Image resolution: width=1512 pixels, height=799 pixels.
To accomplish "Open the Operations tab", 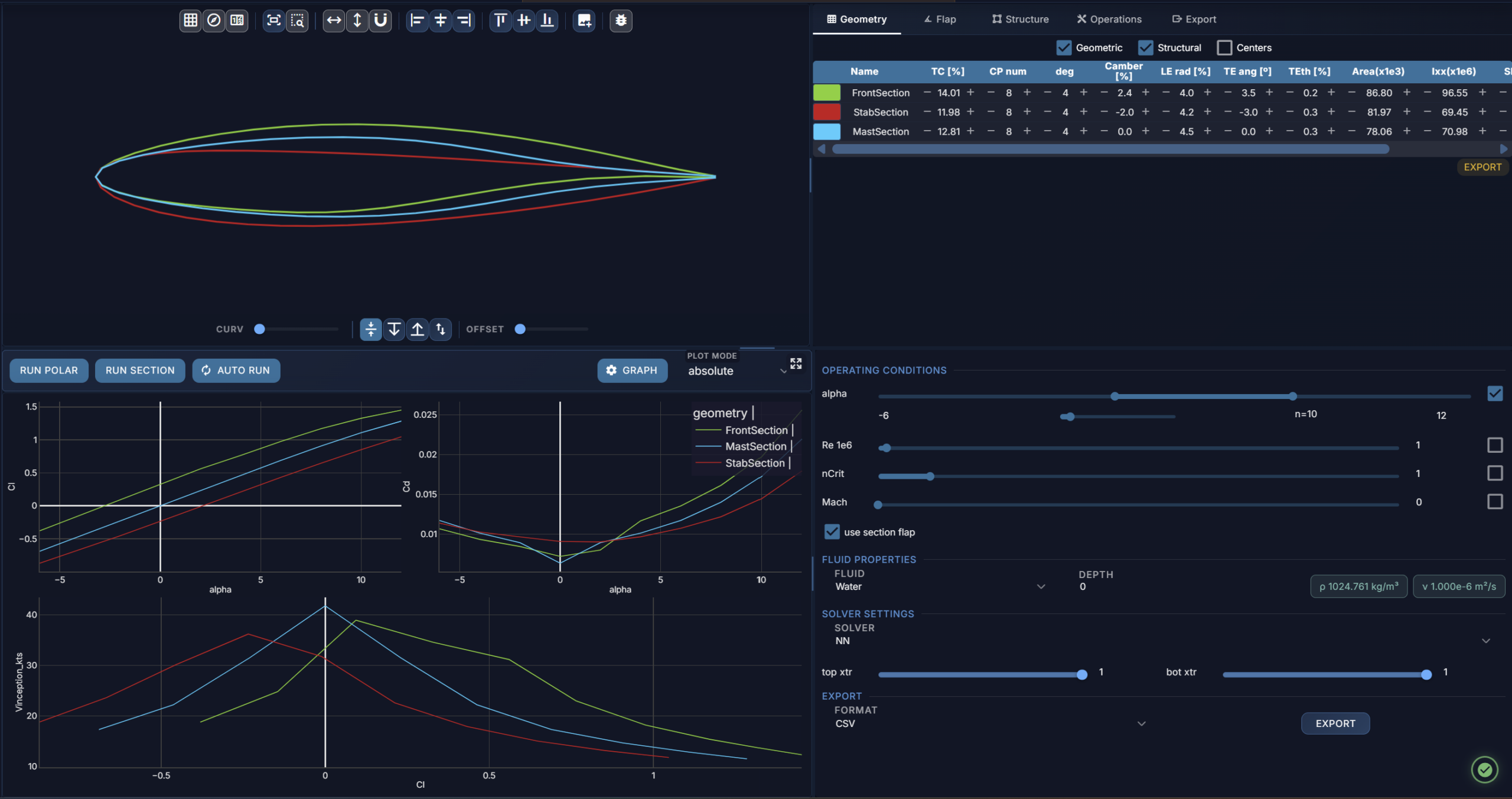I will pos(1109,20).
